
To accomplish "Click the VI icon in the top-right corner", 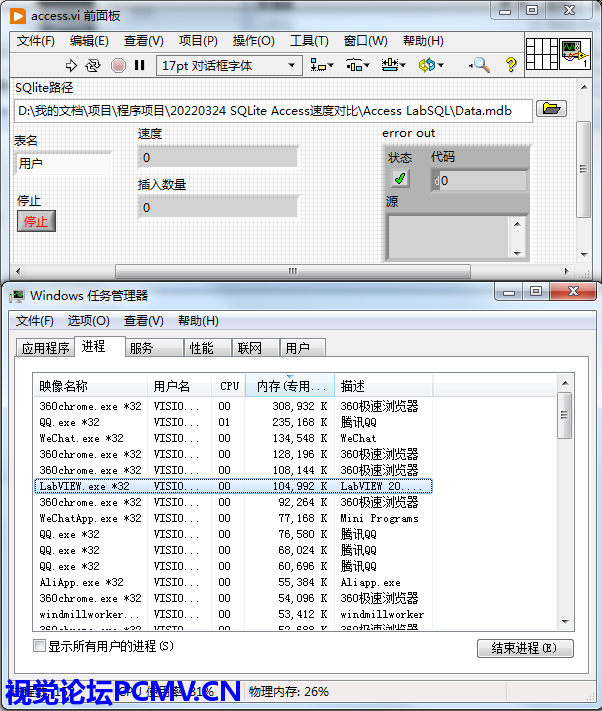I will [x=573, y=53].
